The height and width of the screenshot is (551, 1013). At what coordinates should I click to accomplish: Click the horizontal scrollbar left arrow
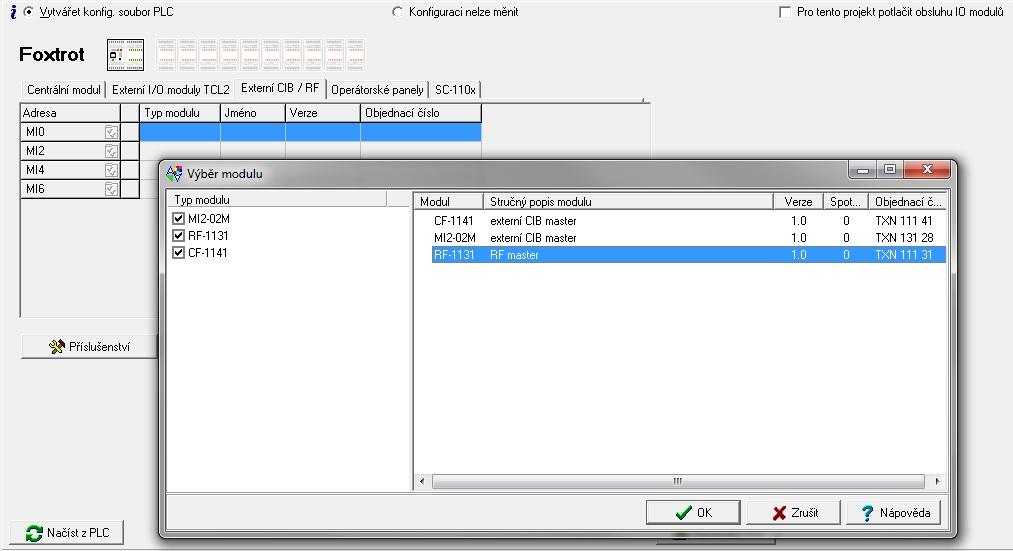click(423, 481)
